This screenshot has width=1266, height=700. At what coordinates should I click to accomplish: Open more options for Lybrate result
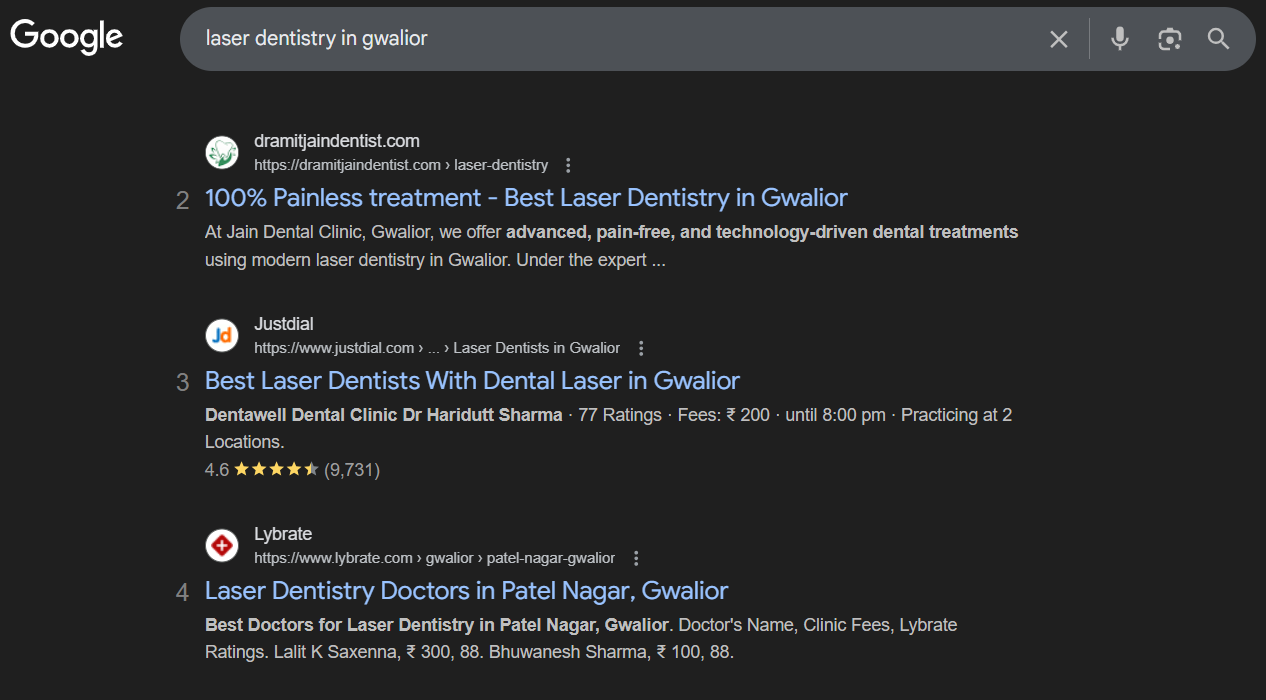click(636, 558)
